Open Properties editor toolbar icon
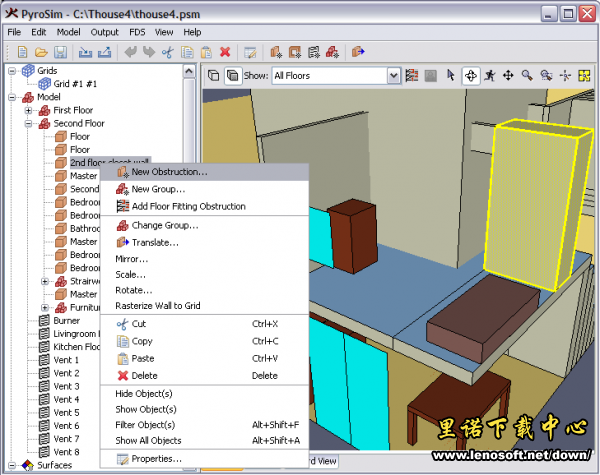 pos(250,52)
